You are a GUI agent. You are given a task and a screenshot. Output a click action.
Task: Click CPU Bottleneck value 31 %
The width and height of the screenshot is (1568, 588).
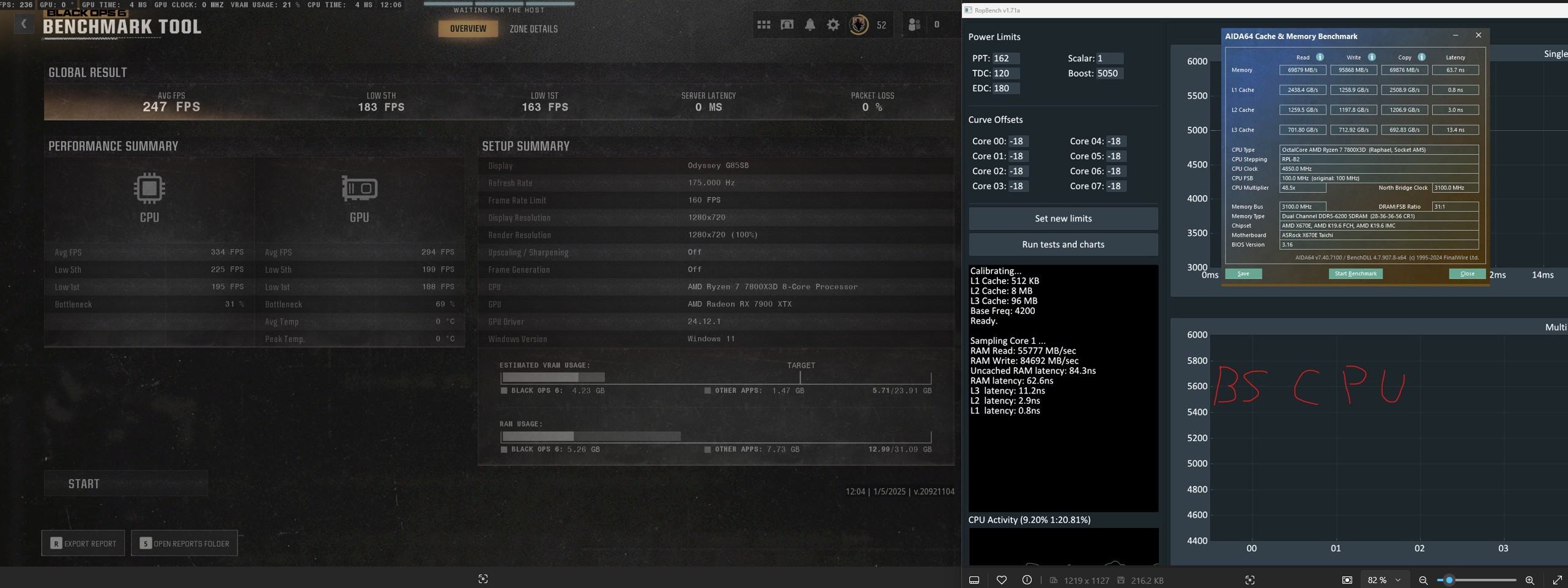tap(234, 304)
